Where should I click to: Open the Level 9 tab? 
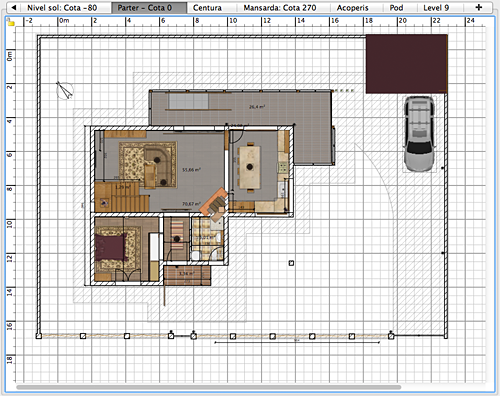436,8
